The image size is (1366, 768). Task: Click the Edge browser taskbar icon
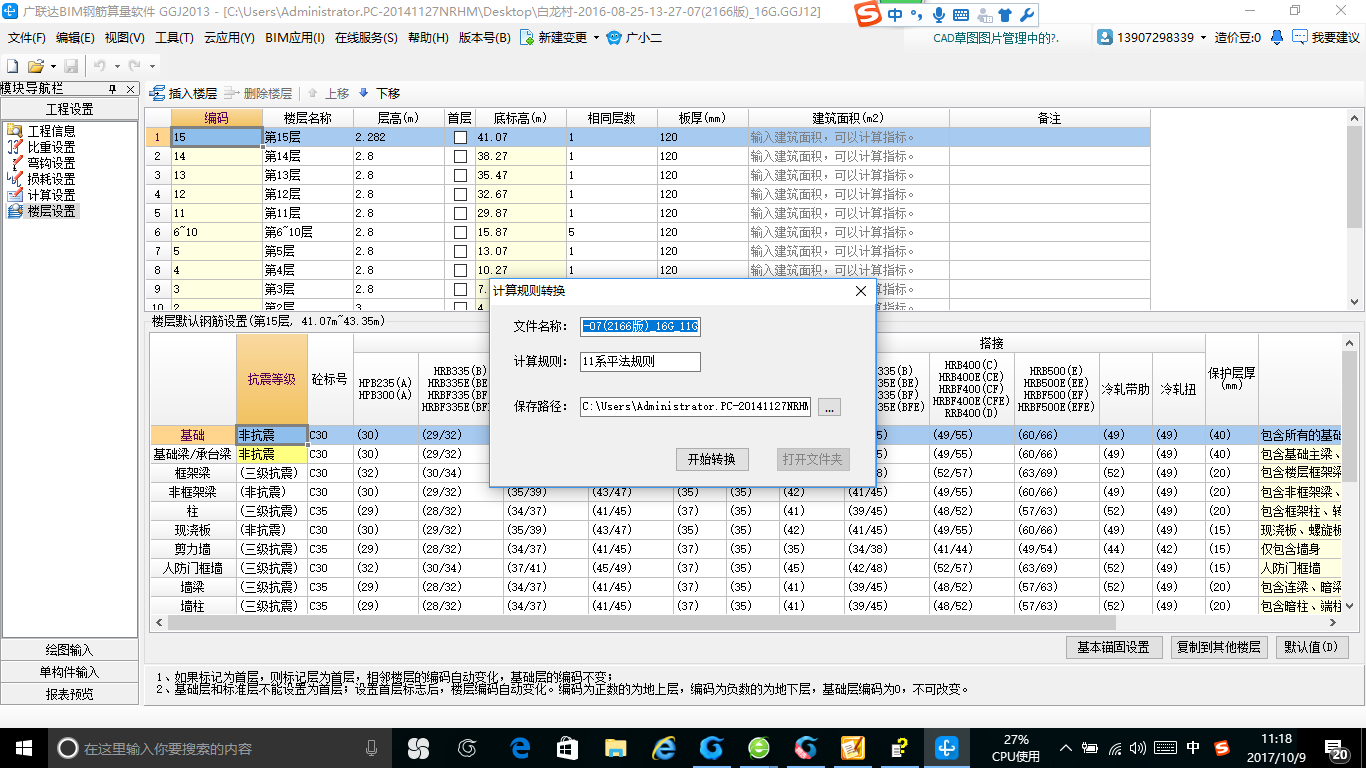[520, 747]
